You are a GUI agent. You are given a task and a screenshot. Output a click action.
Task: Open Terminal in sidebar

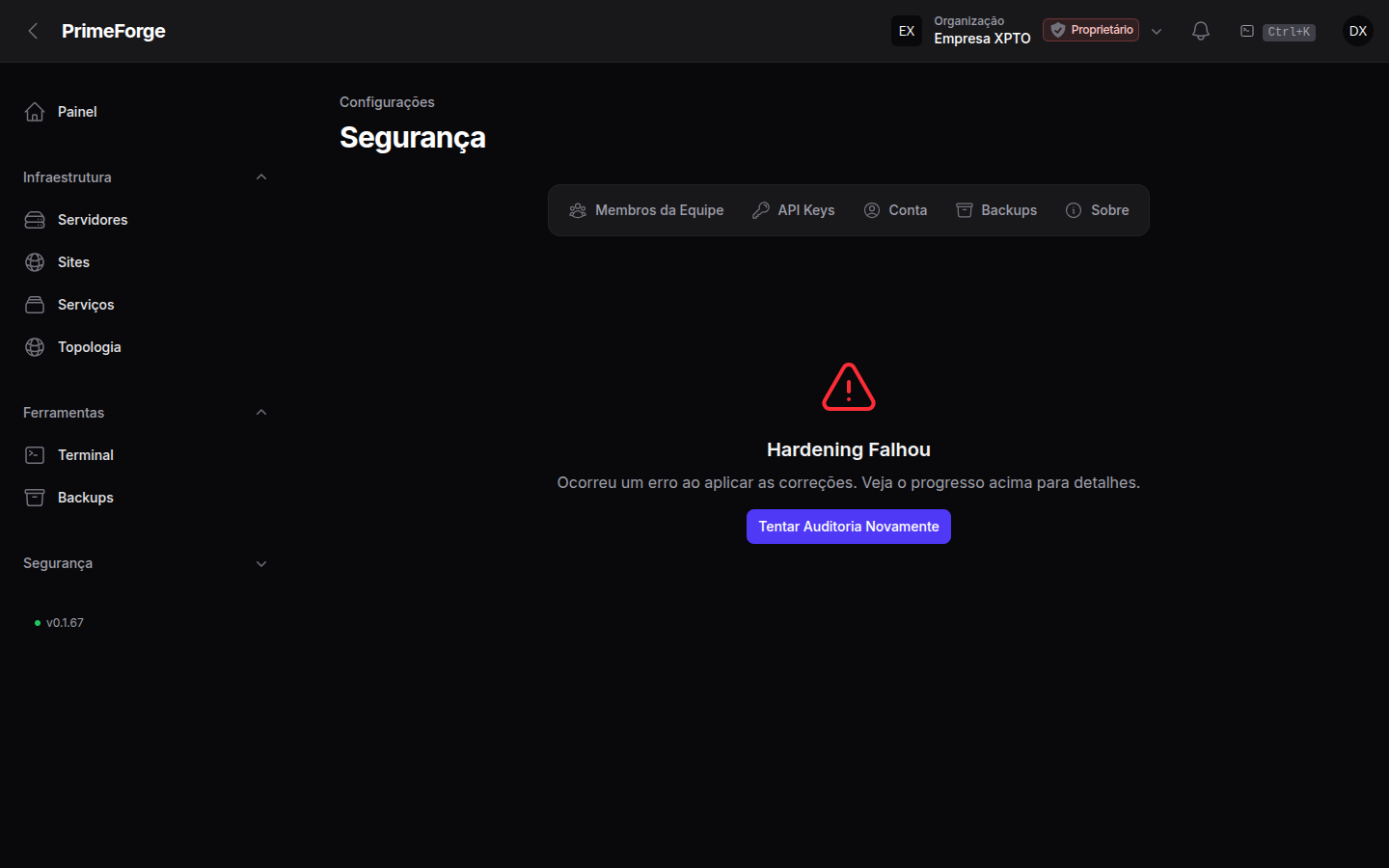coord(145,455)
